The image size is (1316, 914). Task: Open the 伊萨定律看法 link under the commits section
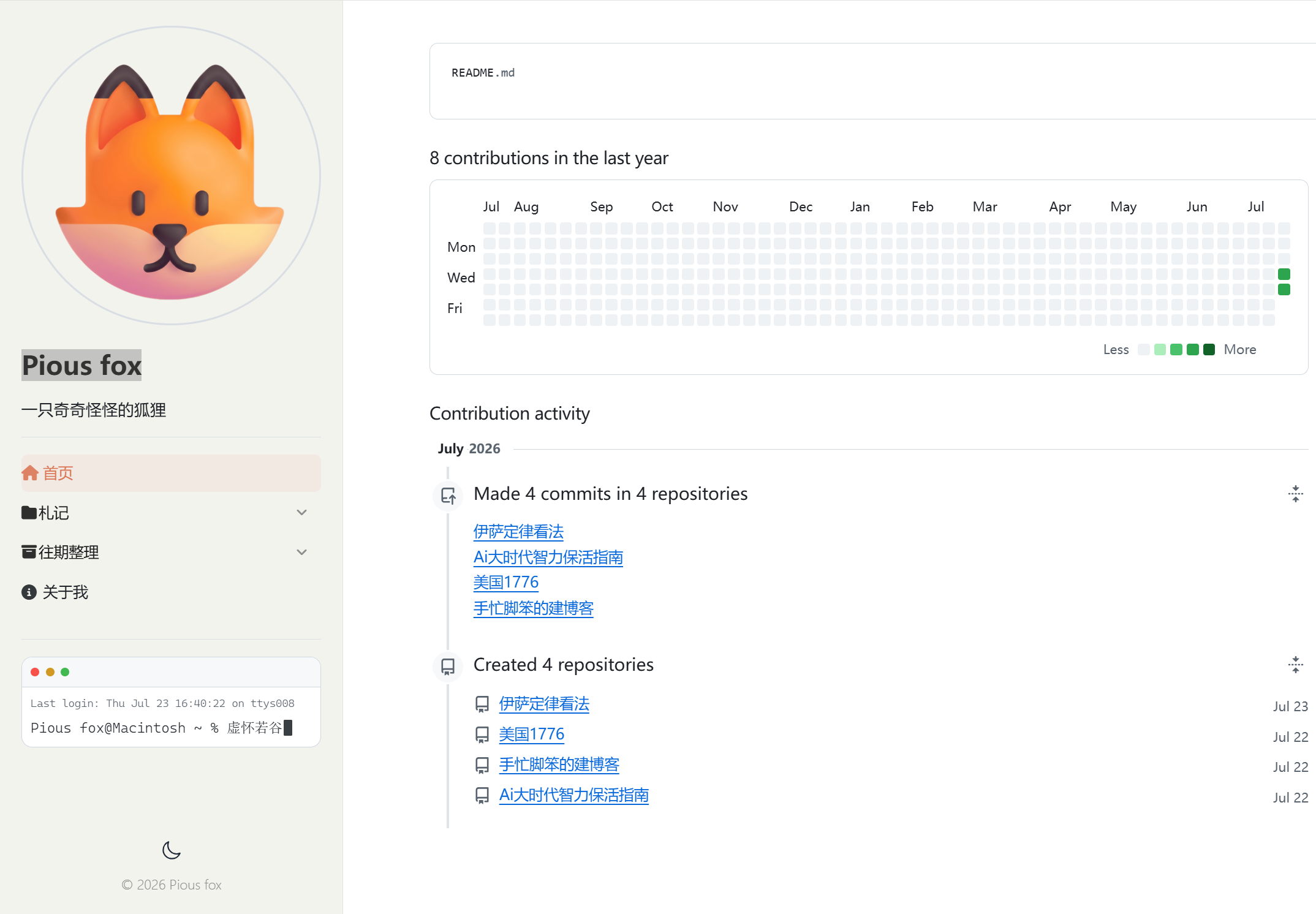(x=518, y=532)
